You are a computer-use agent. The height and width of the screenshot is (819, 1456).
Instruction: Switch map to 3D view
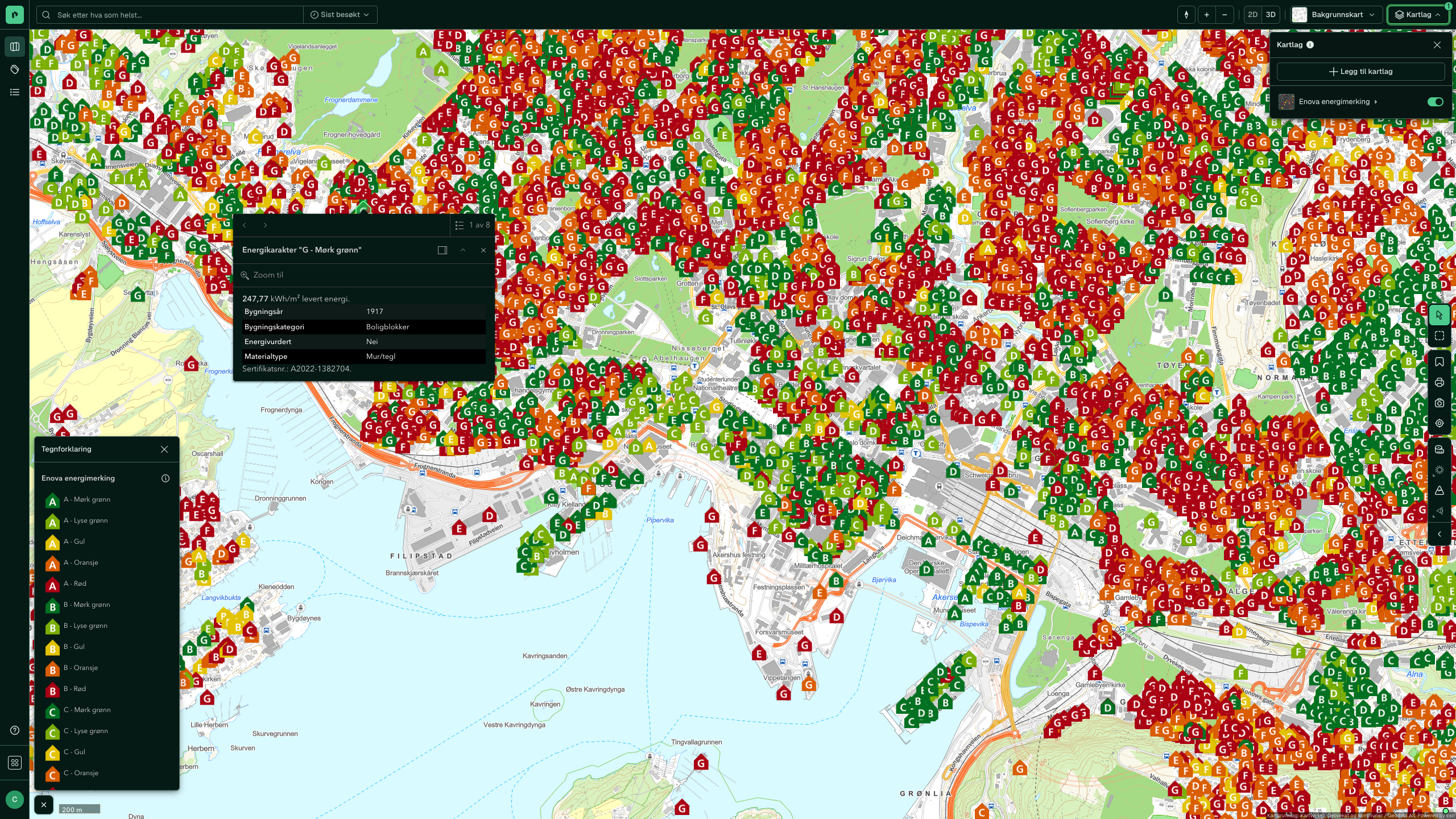(1271, 15)
